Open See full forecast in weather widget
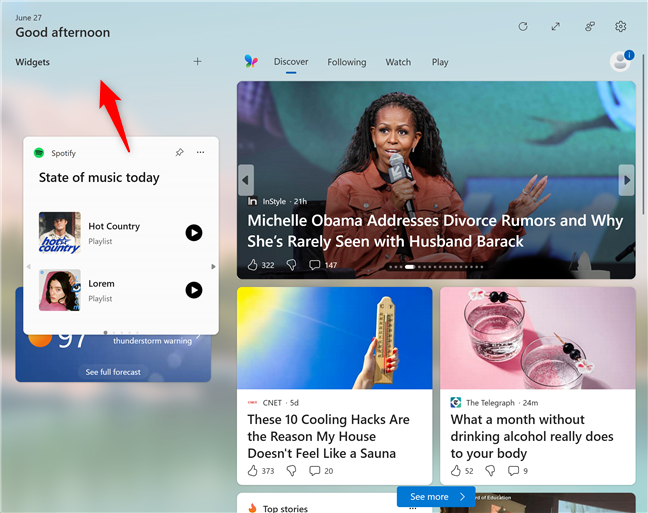 [x=113, y=372]
